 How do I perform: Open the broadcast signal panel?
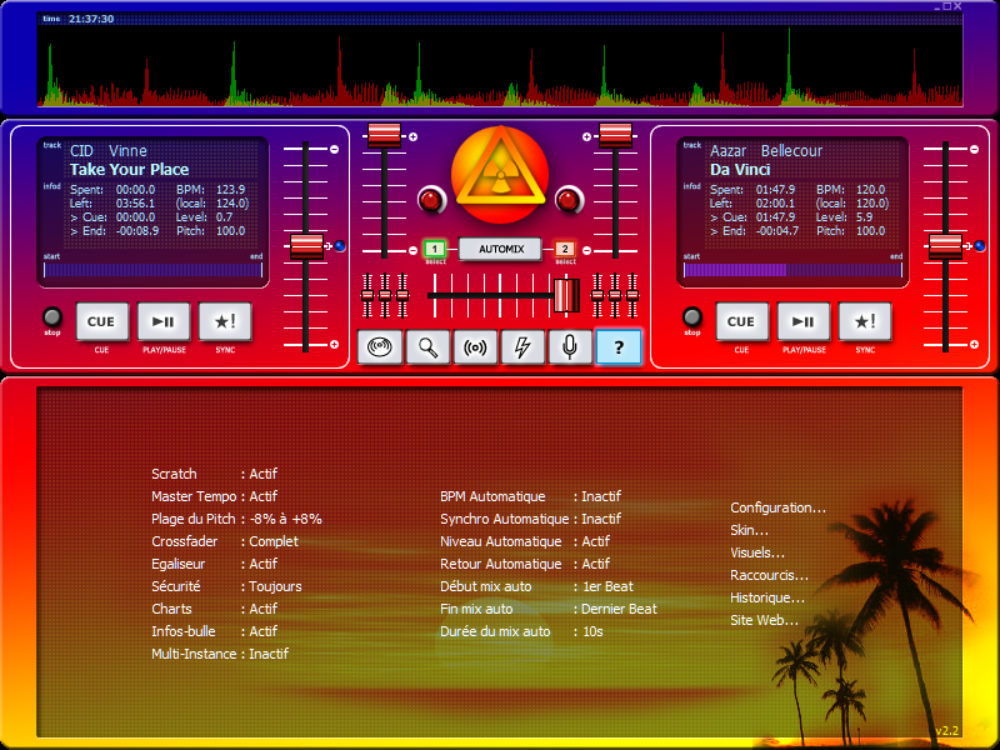click(x=475, y=347)
